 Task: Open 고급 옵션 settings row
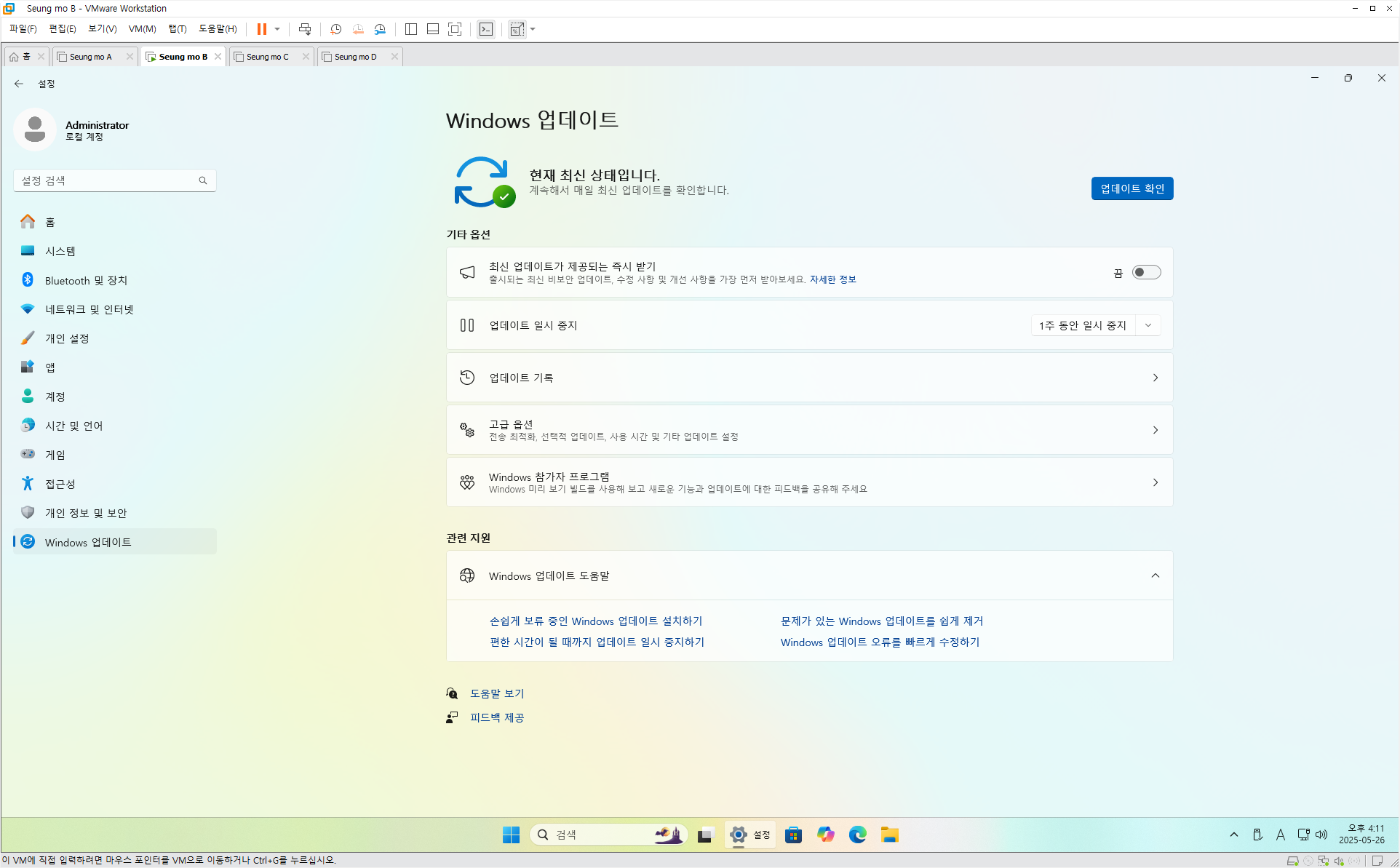click(x=809, y=430)
